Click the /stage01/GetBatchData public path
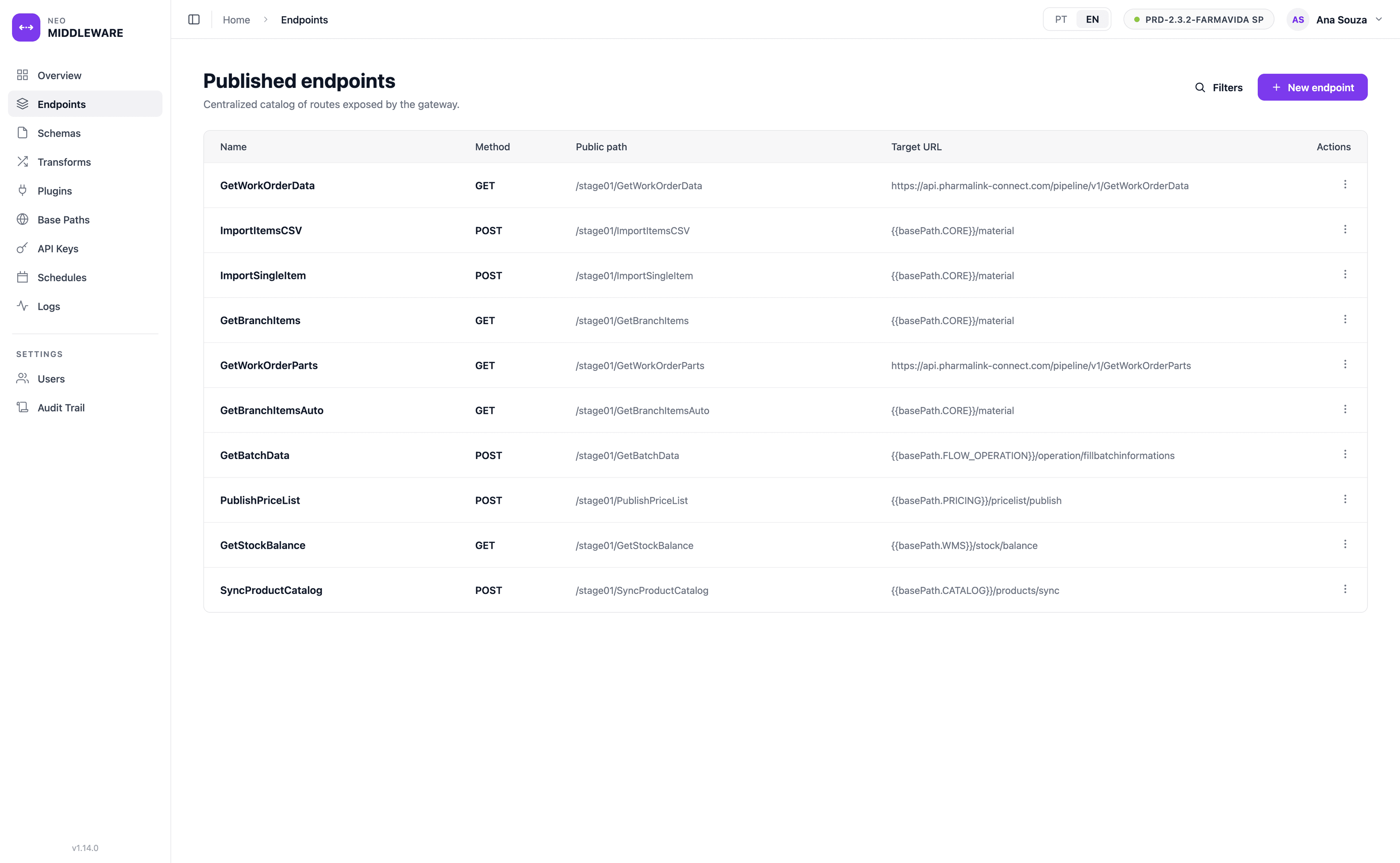 [x=627, y=455]
